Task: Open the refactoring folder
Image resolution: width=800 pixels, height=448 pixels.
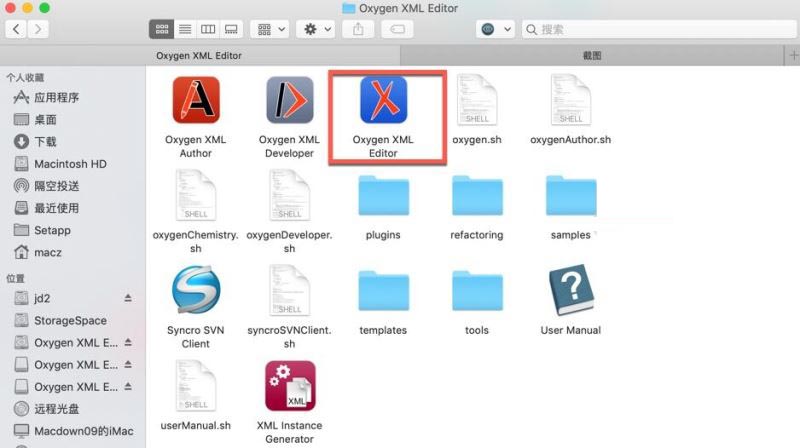Action: 477,195
